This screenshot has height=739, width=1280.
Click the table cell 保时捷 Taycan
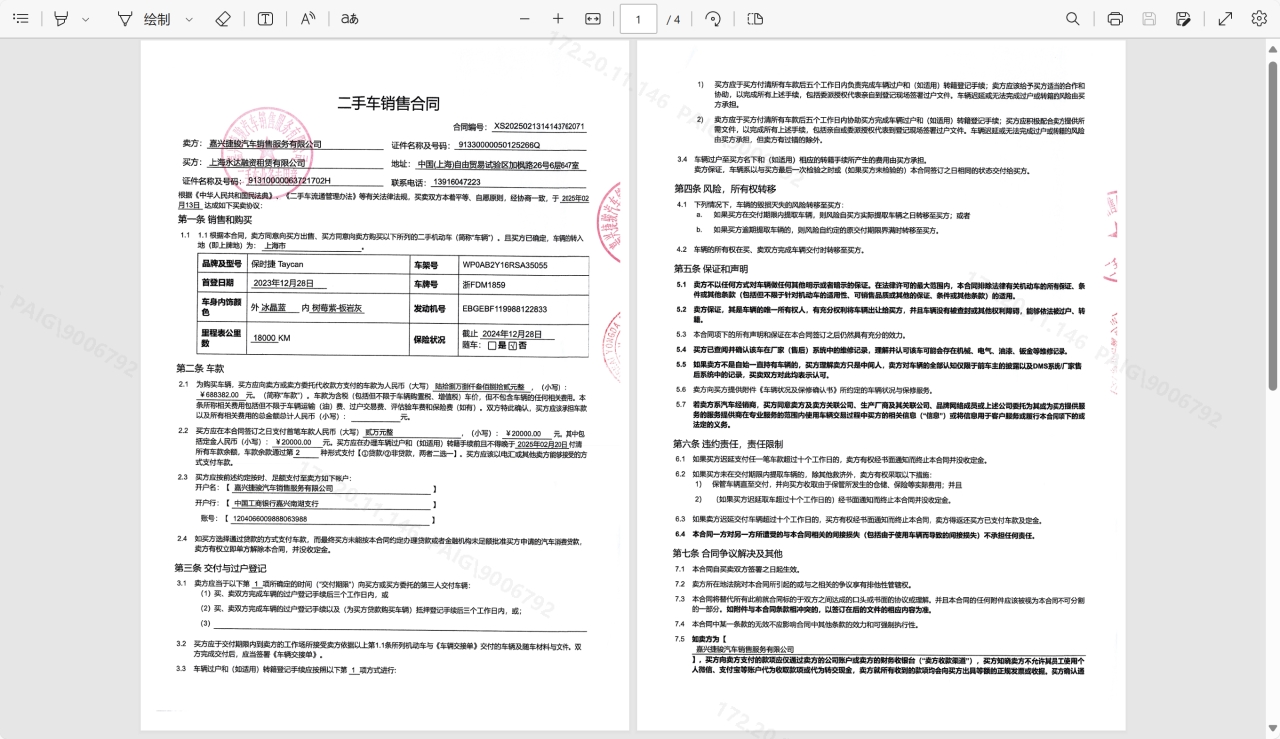(277, 264)
